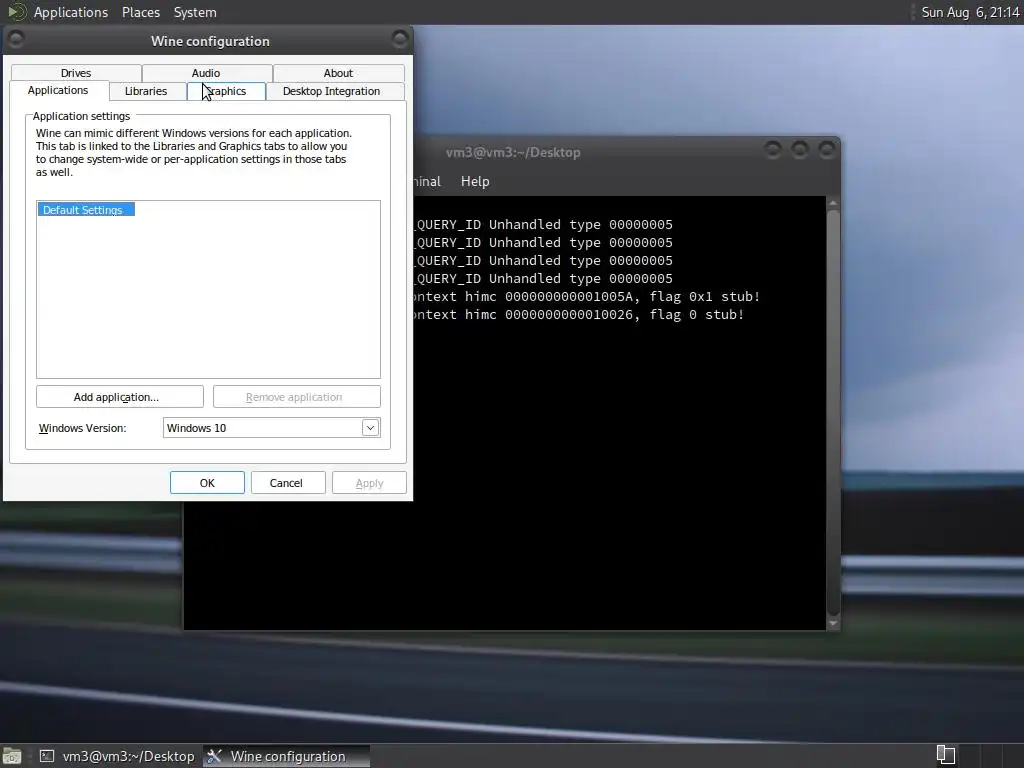
Task: Click the Add application button
Action: tap(120, 396)
